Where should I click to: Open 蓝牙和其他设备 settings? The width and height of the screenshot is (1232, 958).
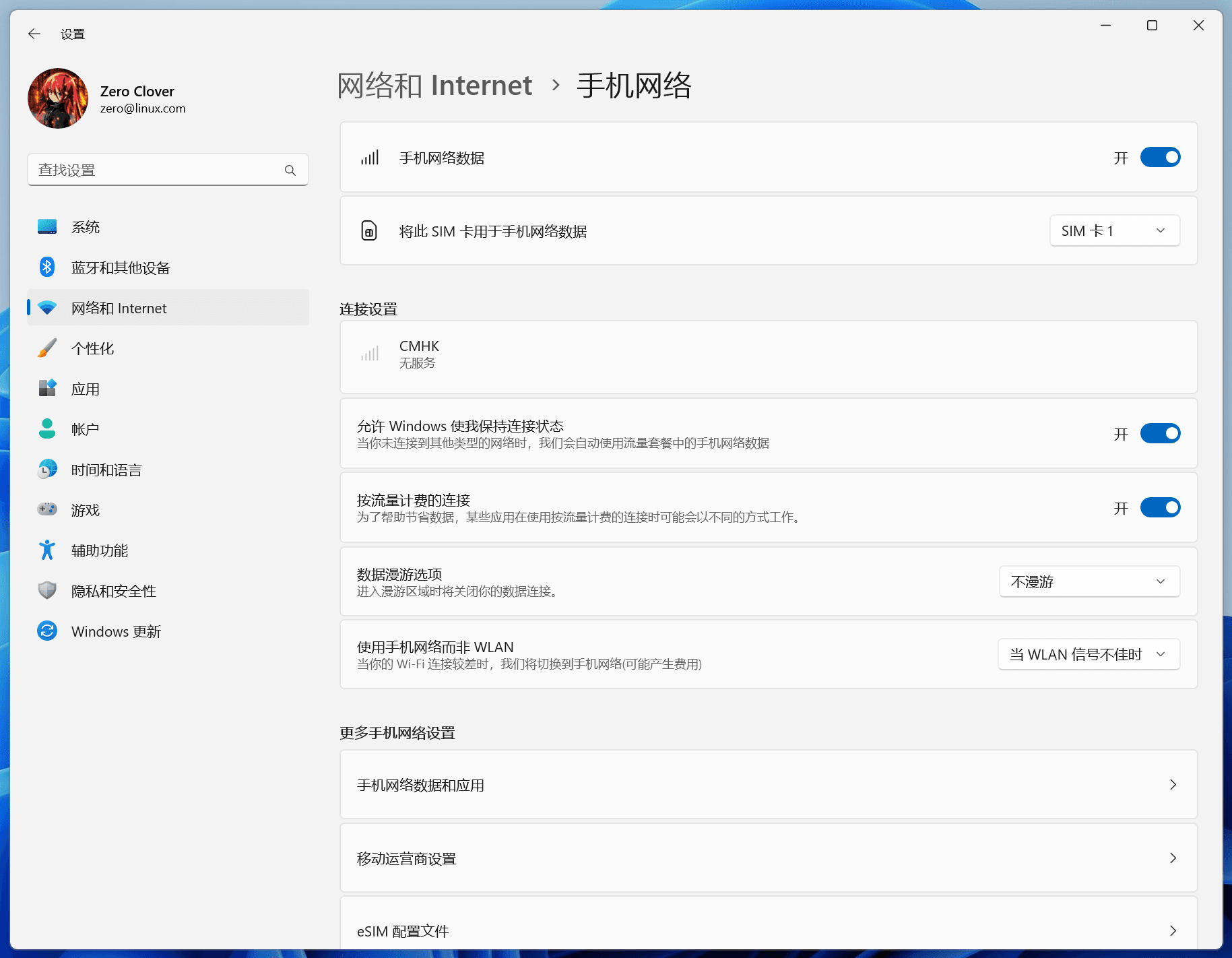click(x=168, y=267)
